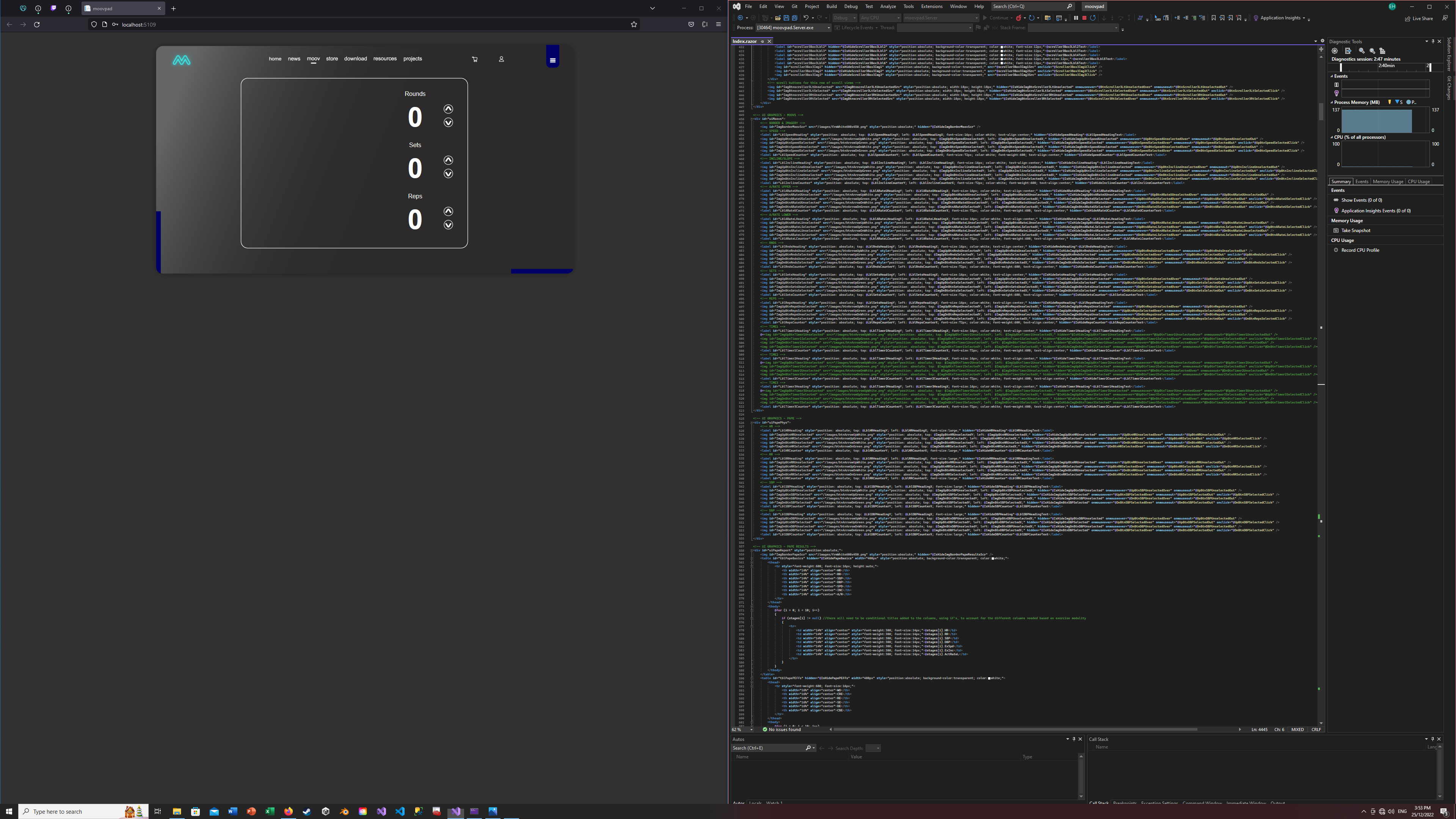This screenshot has height=819, width=1456.
Task: Open the Lifecycle Events dropdown
Action: click(x=856, y=28)
